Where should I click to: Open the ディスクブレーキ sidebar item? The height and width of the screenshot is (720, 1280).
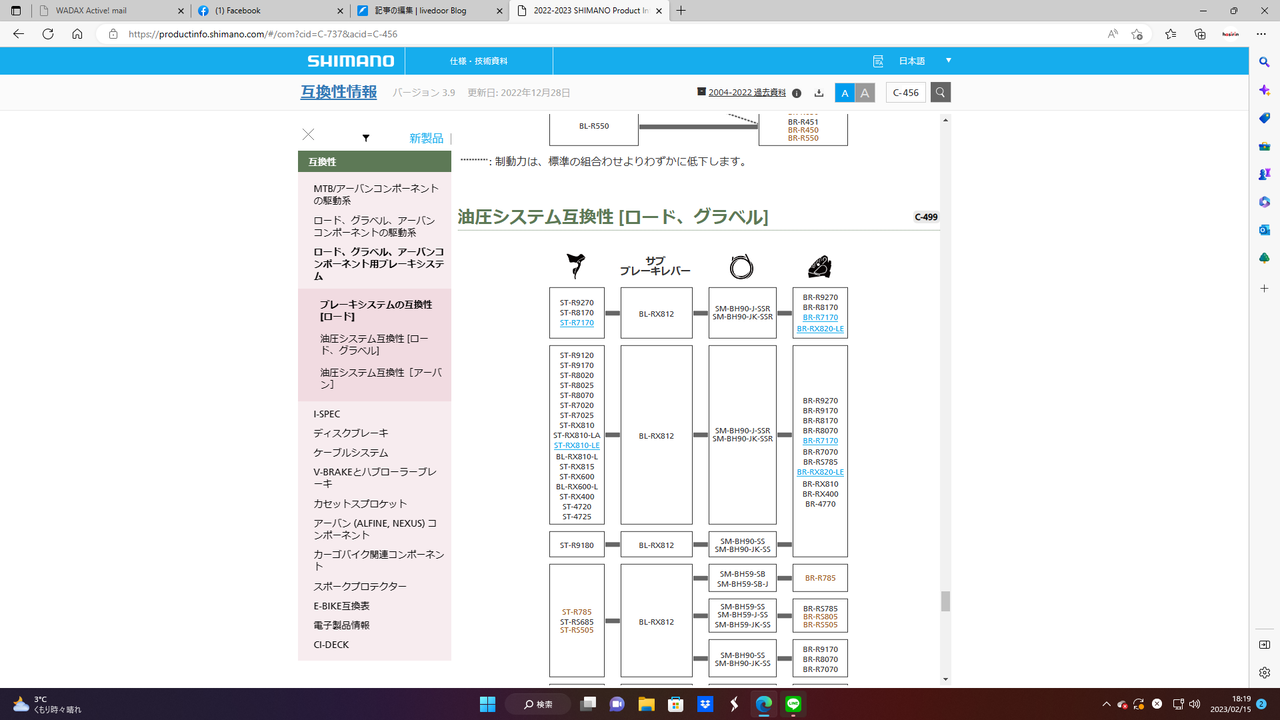(x=351, y=433)
